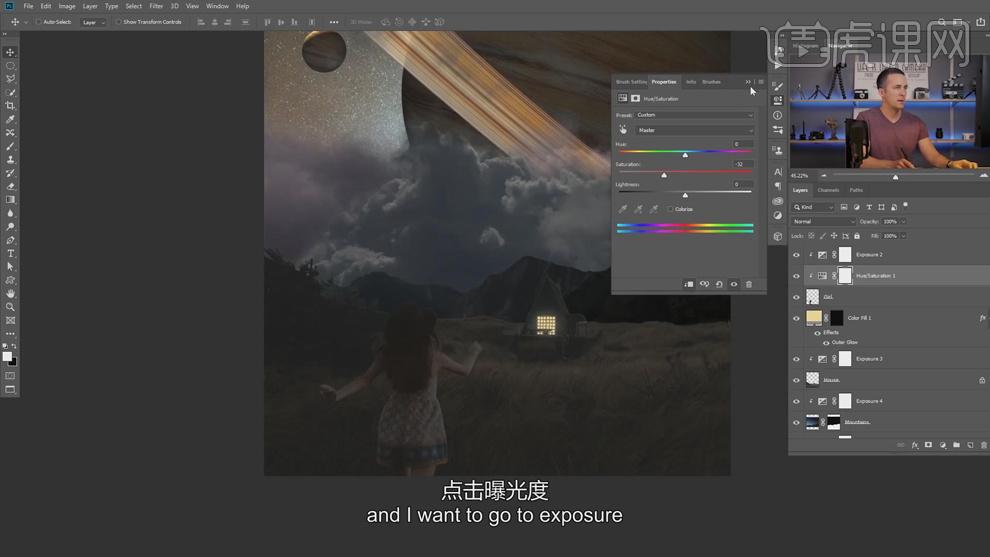Screen dimensions: 990x557
Task: Toggle Auto-Select checkbox in options bar
Action: coord(39,22)
